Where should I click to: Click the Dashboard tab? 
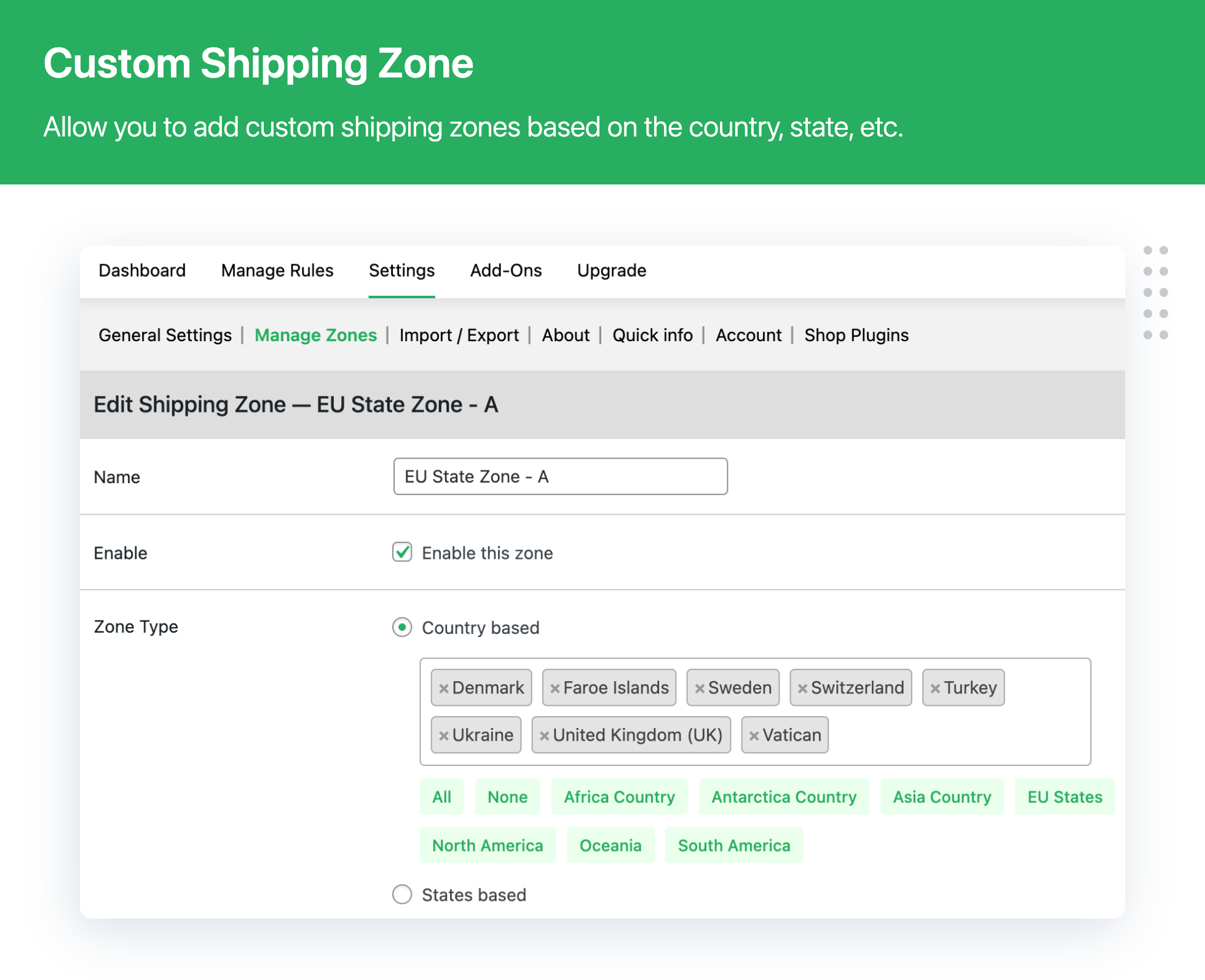point(142,270)
